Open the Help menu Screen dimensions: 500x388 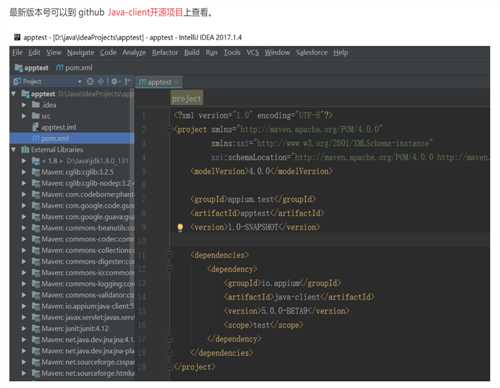click(340, 52)
